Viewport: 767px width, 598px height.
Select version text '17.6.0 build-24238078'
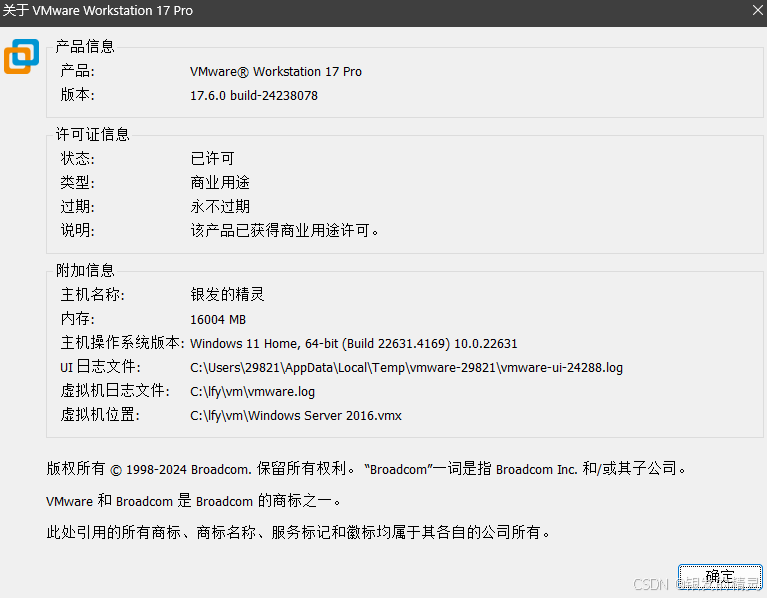click(254, 95)
